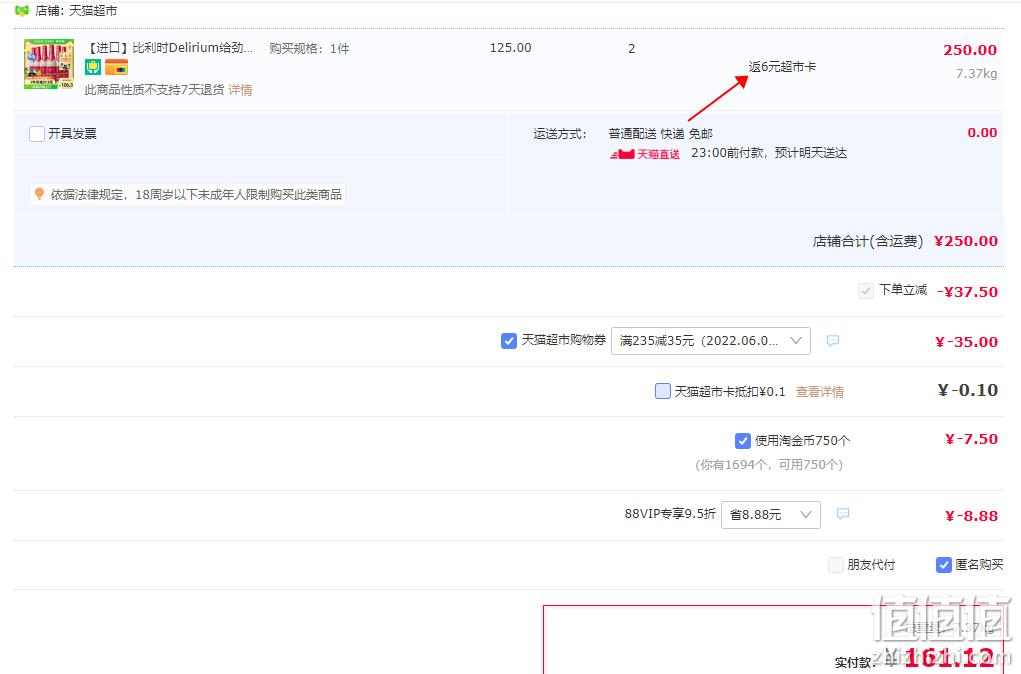Click the product row subtotal 250.00
The image size is (1021, 674).
(970, 50)
